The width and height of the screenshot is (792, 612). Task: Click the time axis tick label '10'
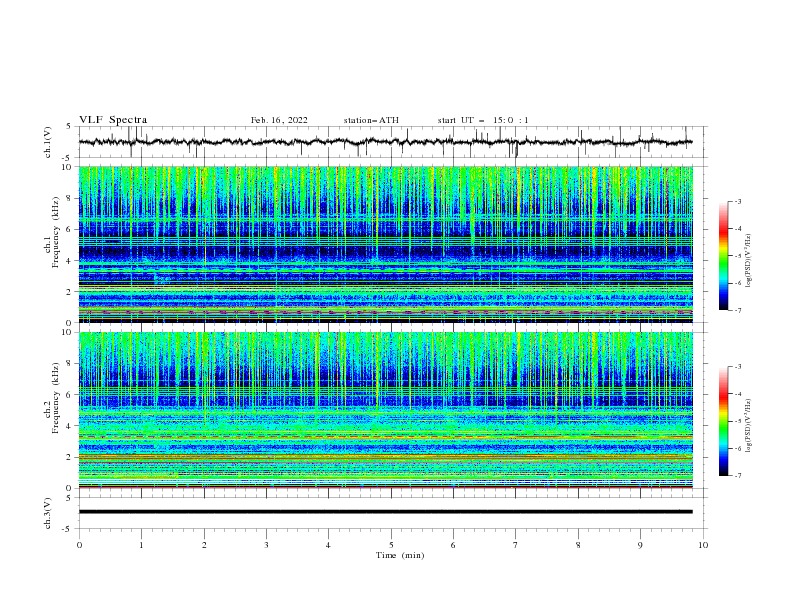point(703,545)
